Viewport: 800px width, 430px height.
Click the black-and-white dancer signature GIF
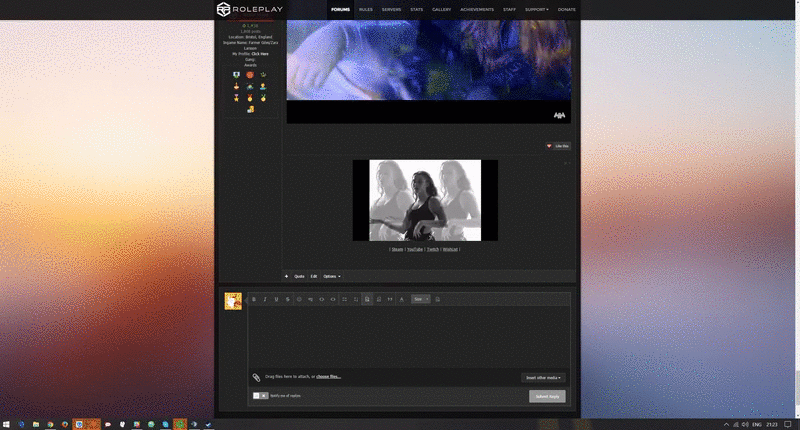(x=425, y=200)
